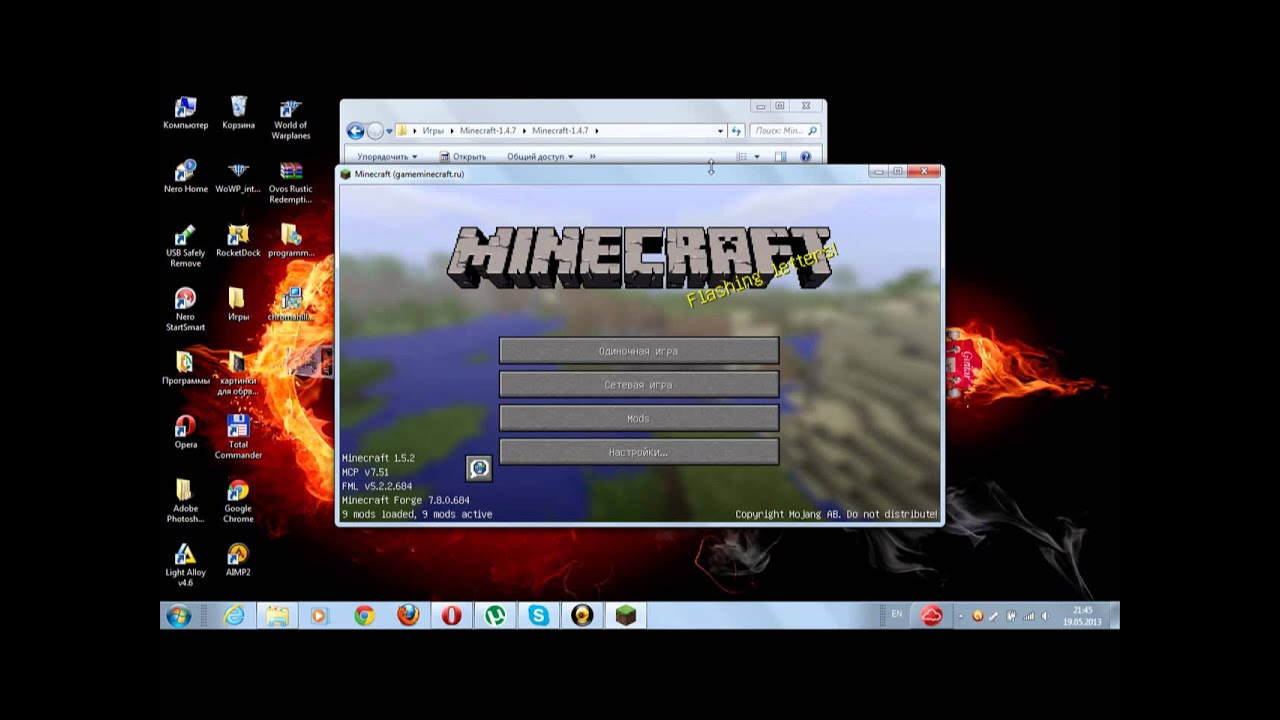Launch World of Warplanes desktop shortcut
The image size is (1280, 720).
pyautogui.click(x=291, y=118)
